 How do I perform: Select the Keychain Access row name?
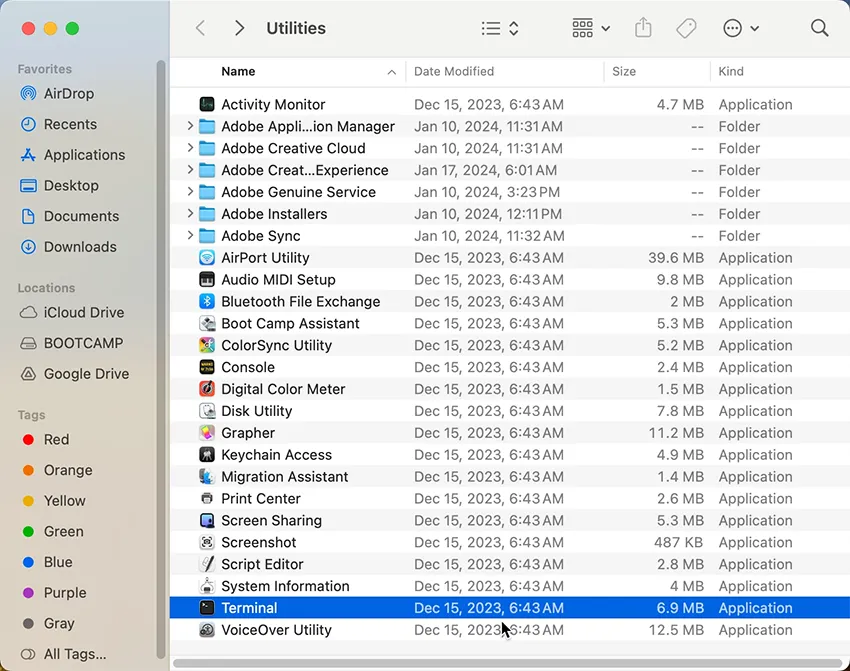276,455
